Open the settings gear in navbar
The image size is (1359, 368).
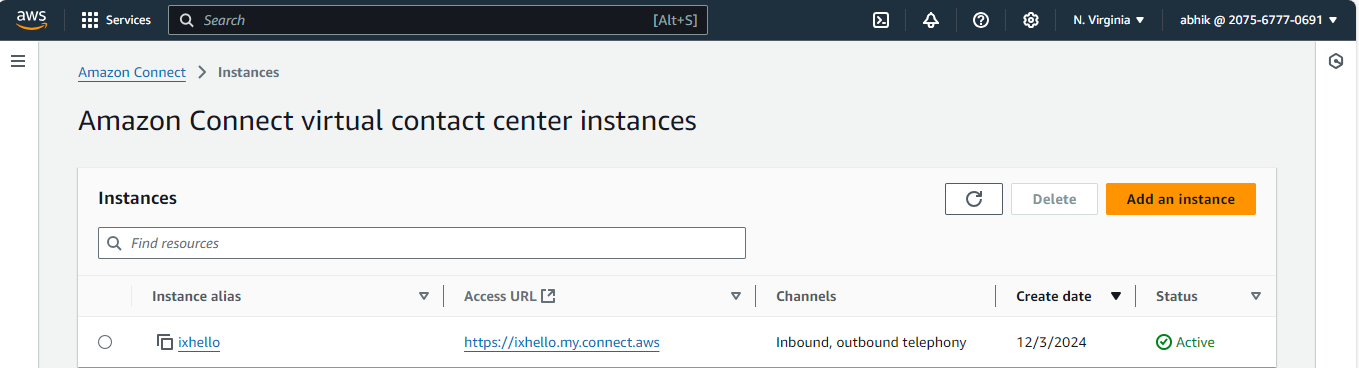point(1031,20)
